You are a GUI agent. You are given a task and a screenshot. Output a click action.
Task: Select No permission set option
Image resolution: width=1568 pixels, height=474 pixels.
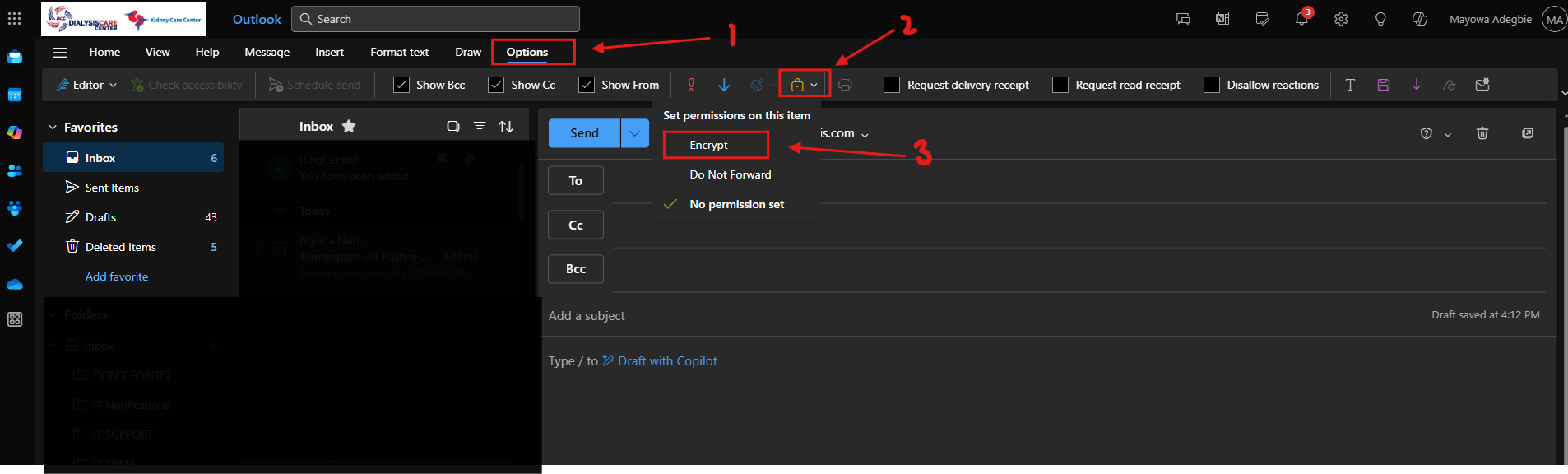pos(737,204)
